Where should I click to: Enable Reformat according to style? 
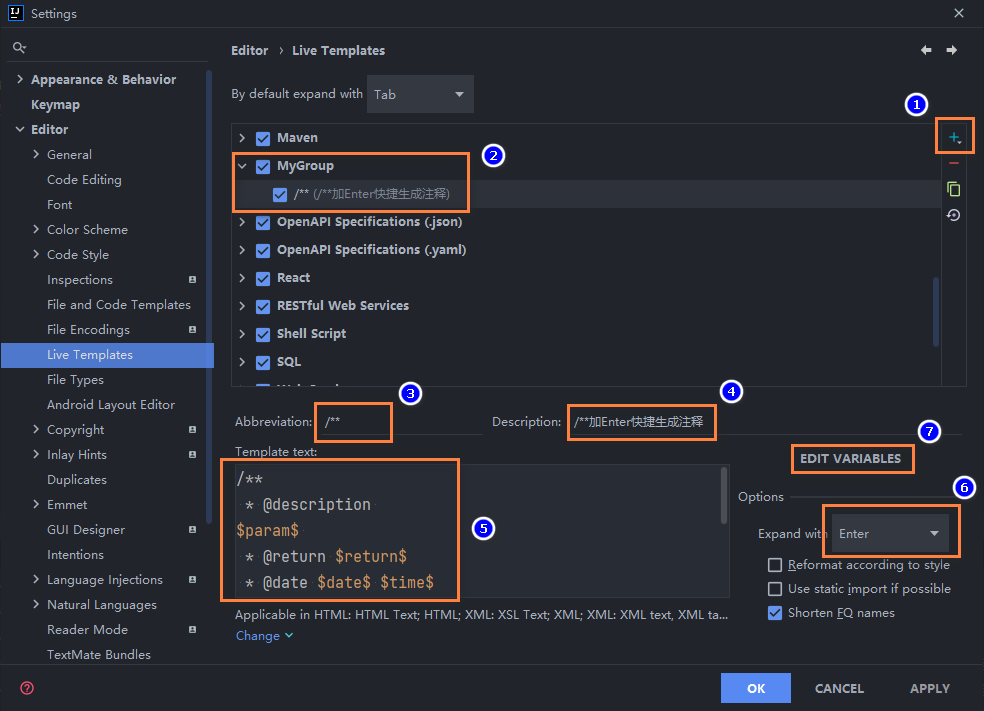pos(775,565)
